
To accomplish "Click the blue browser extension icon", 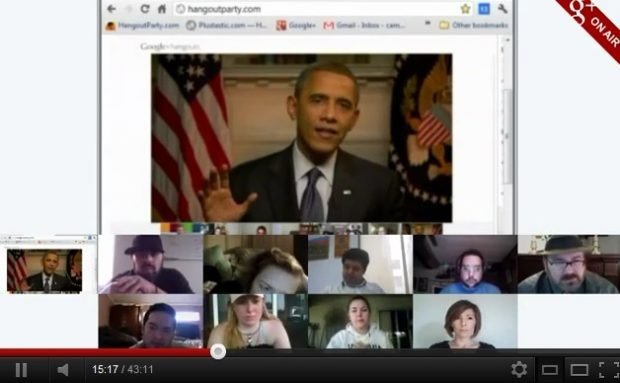I will click(484, 9).
